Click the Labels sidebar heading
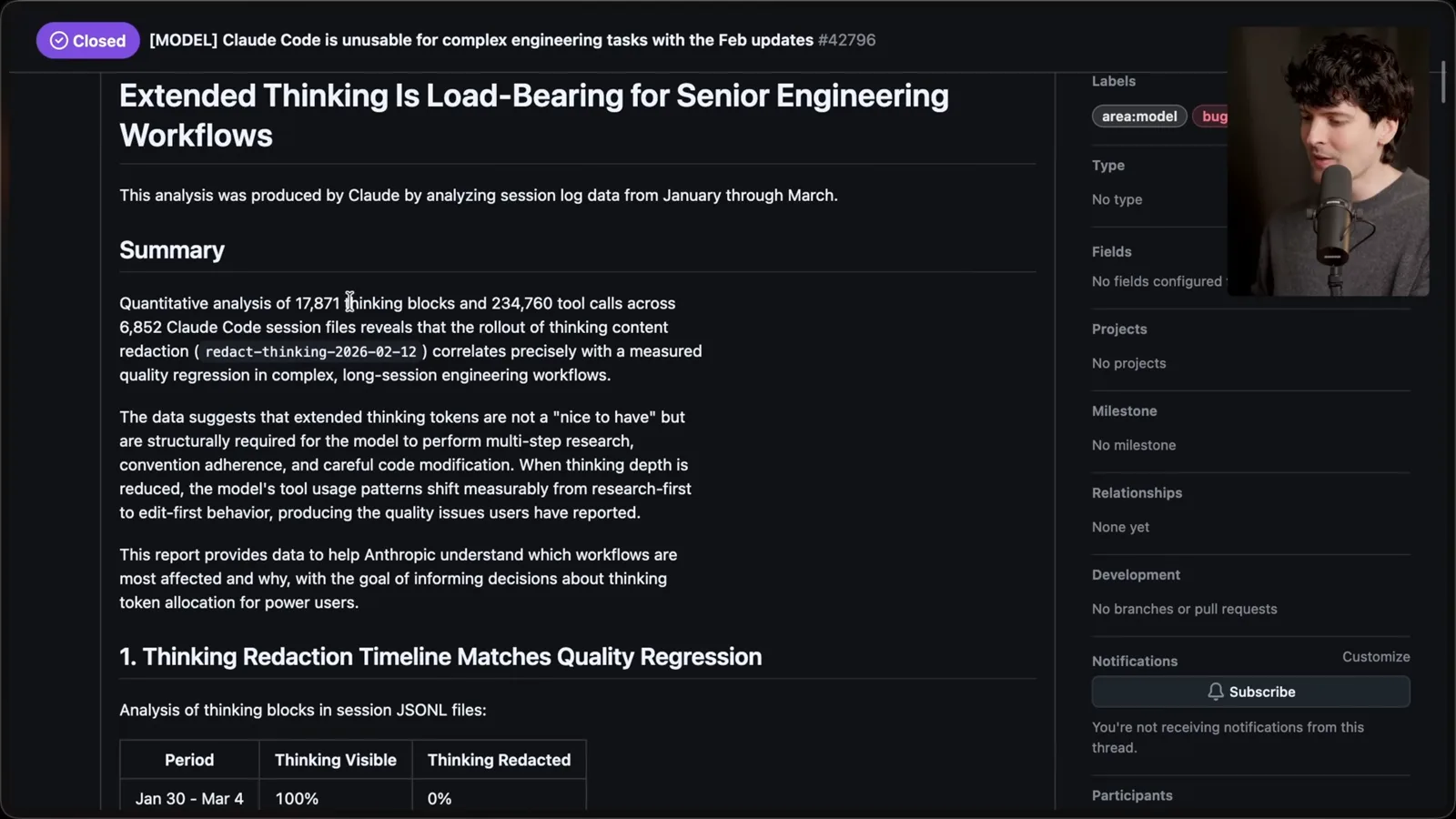Image resolution: width=1456 pixels, height=819 pixels. pyautogui.click(x=1114, y=81)
